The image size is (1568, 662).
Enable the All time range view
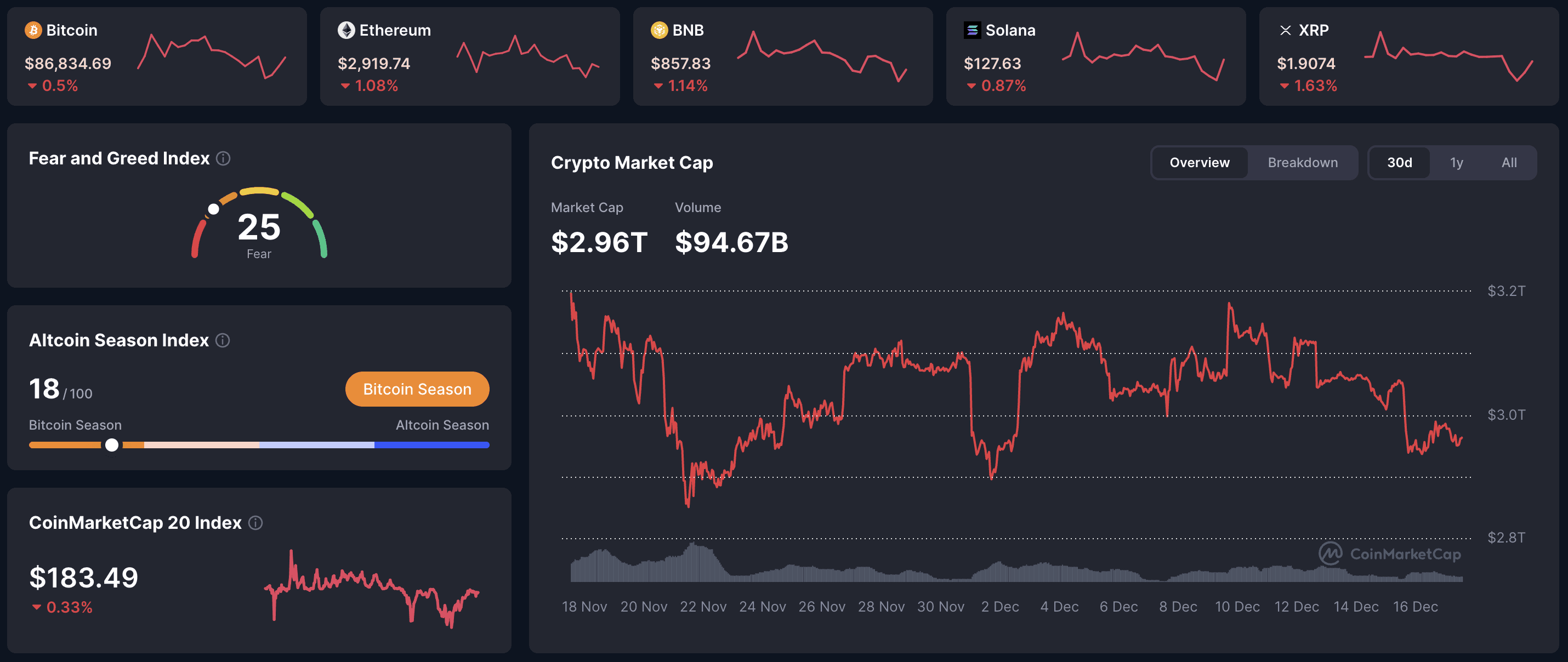click(1509, 162)
